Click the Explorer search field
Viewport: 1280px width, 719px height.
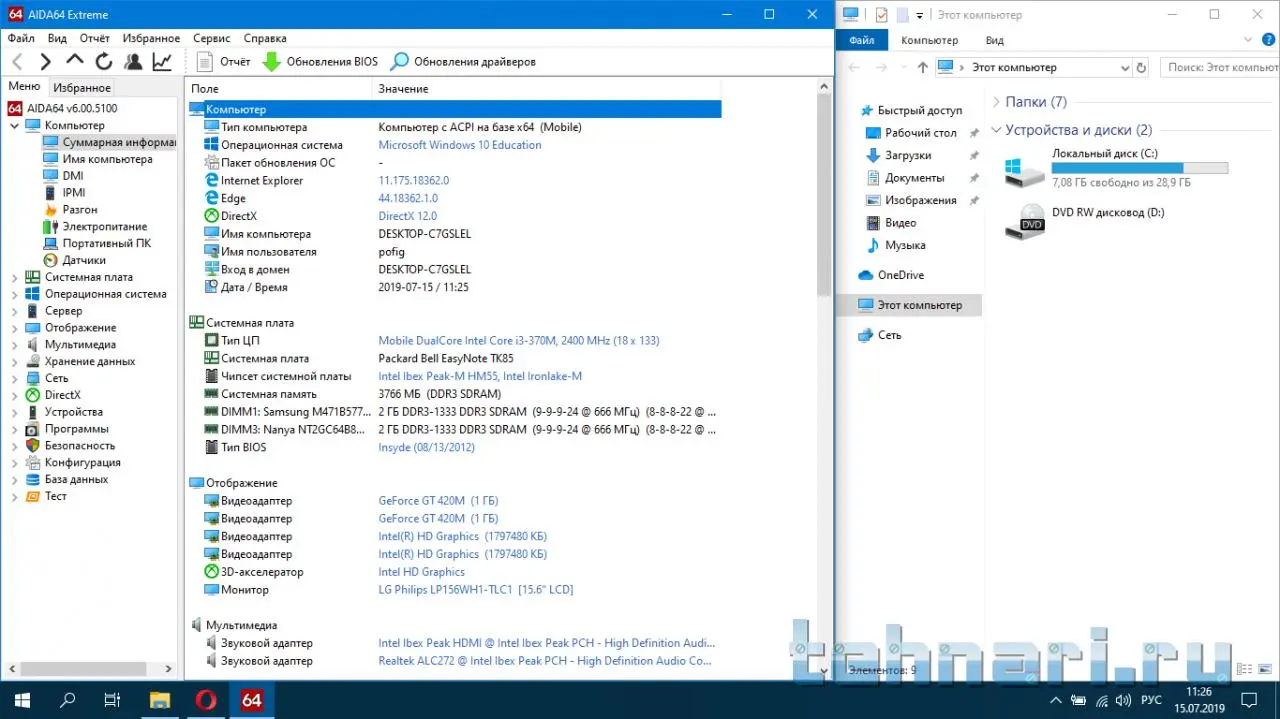1222,68
